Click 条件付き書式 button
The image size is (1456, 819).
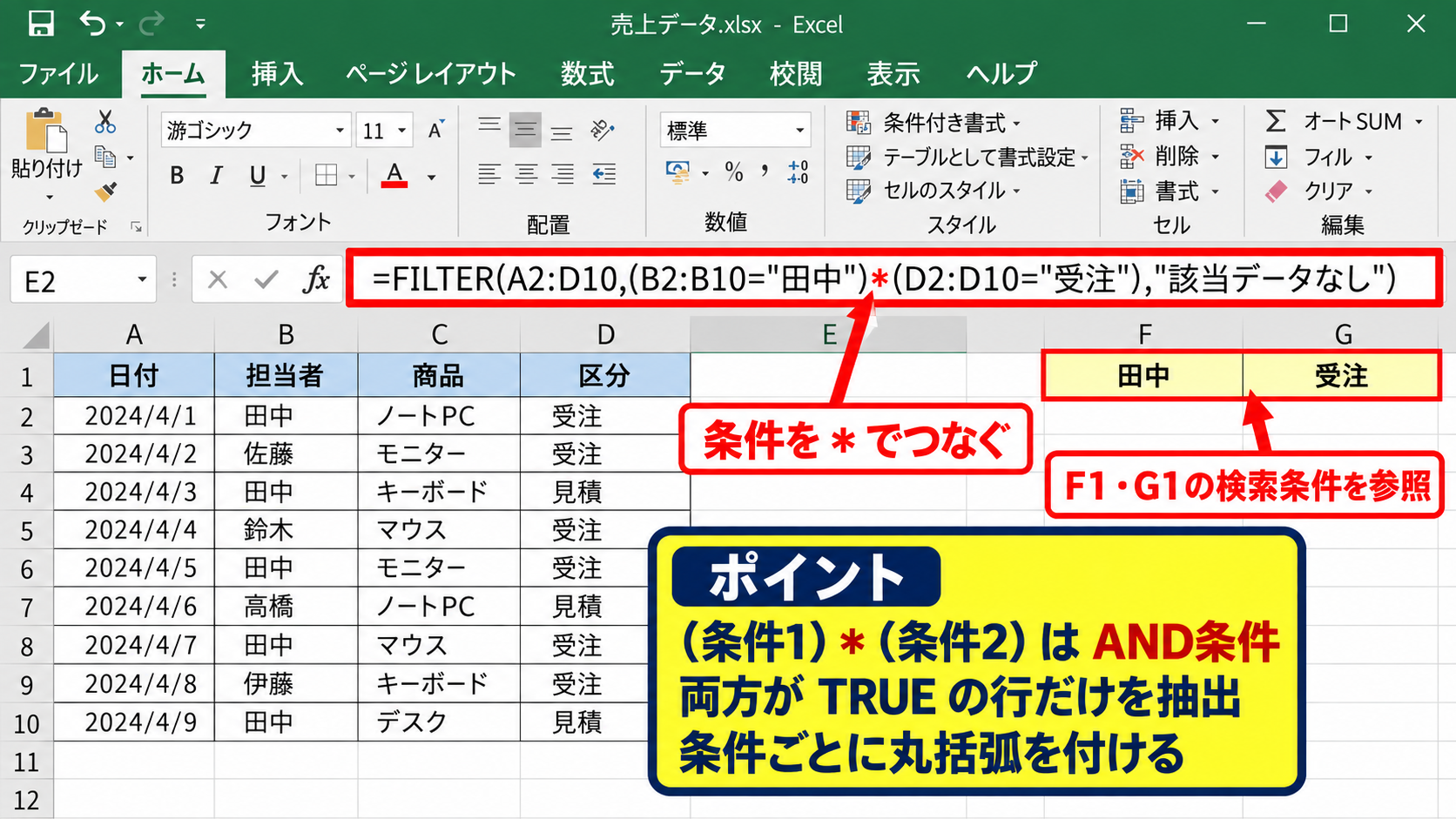(x=934, y=123)
